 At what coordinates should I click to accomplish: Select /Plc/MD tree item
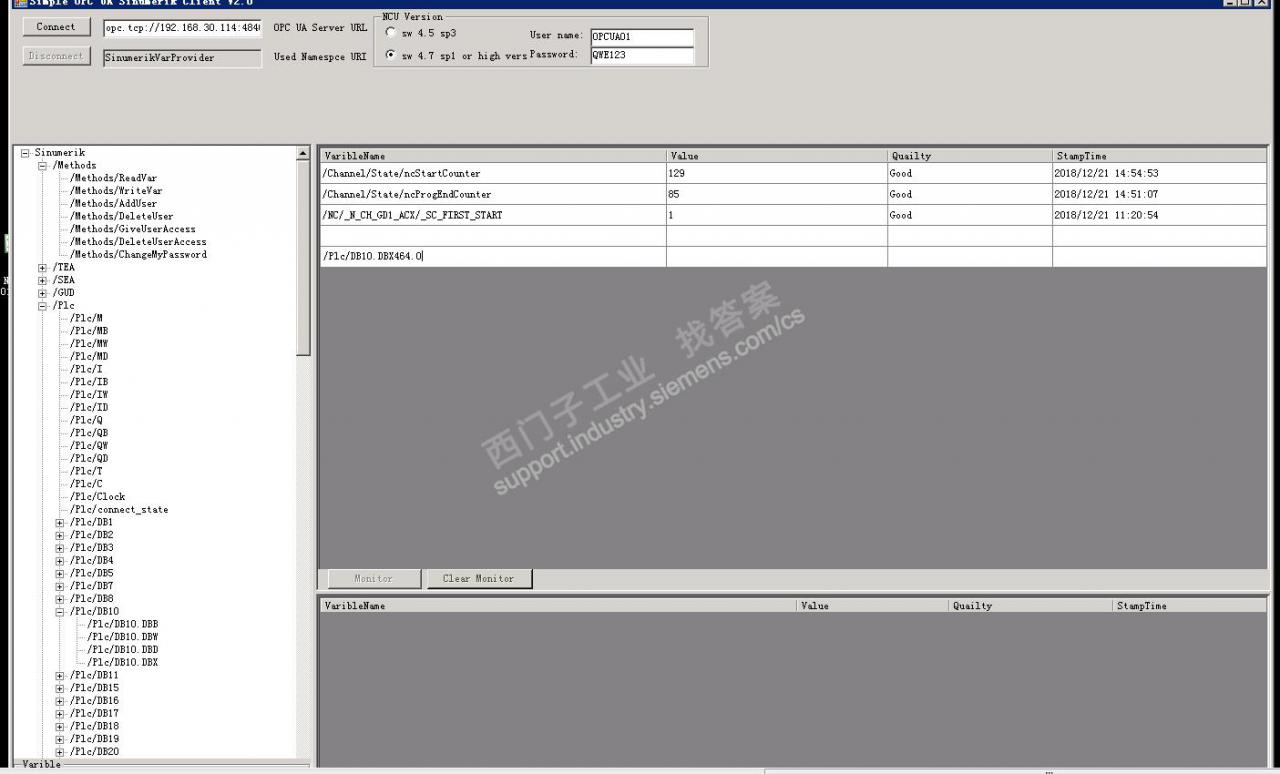[89, 357]
